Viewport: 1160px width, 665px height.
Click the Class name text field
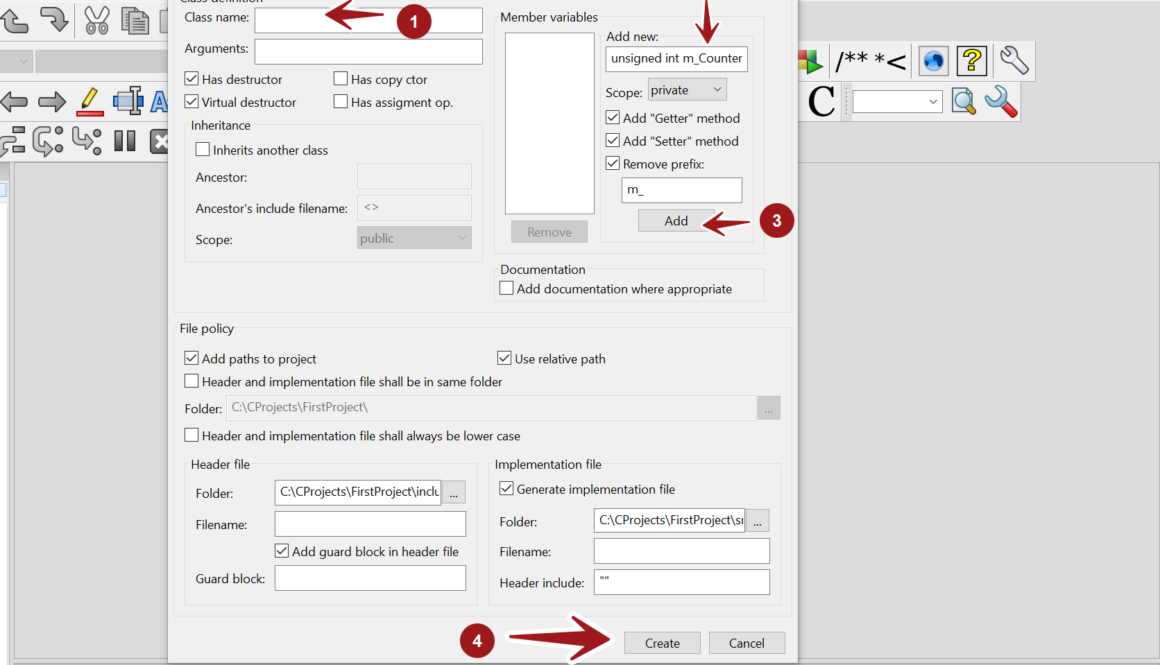point(368,20)
